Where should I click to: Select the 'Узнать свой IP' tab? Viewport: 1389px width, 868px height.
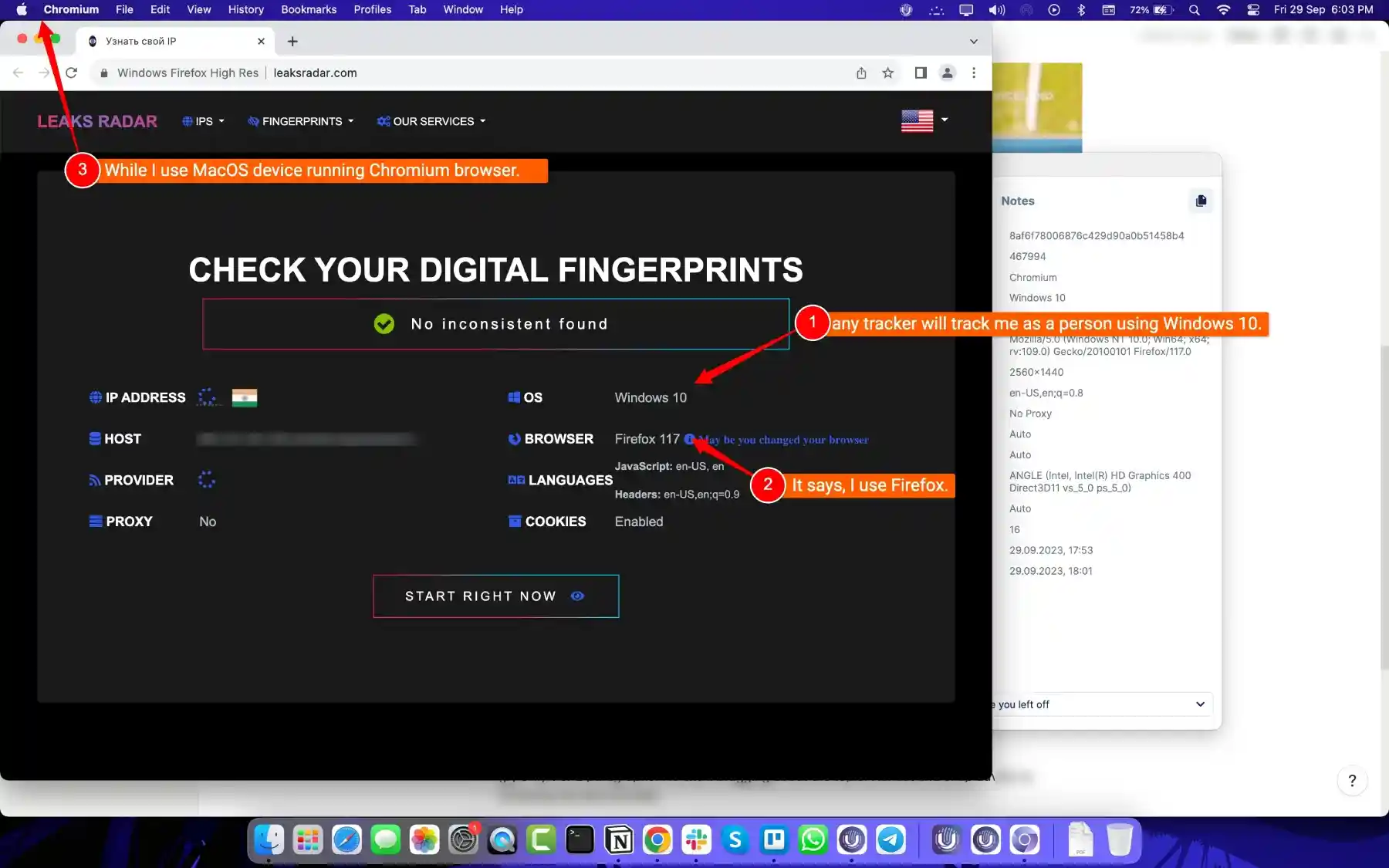pyautogui.click(x=154, y=41)
